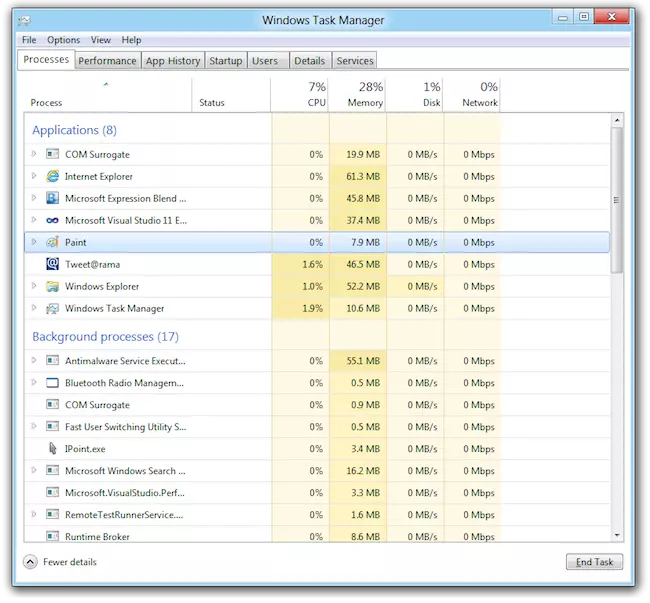
Task: Expand the Microsoft Windows Search row
Action: [34, 470]
